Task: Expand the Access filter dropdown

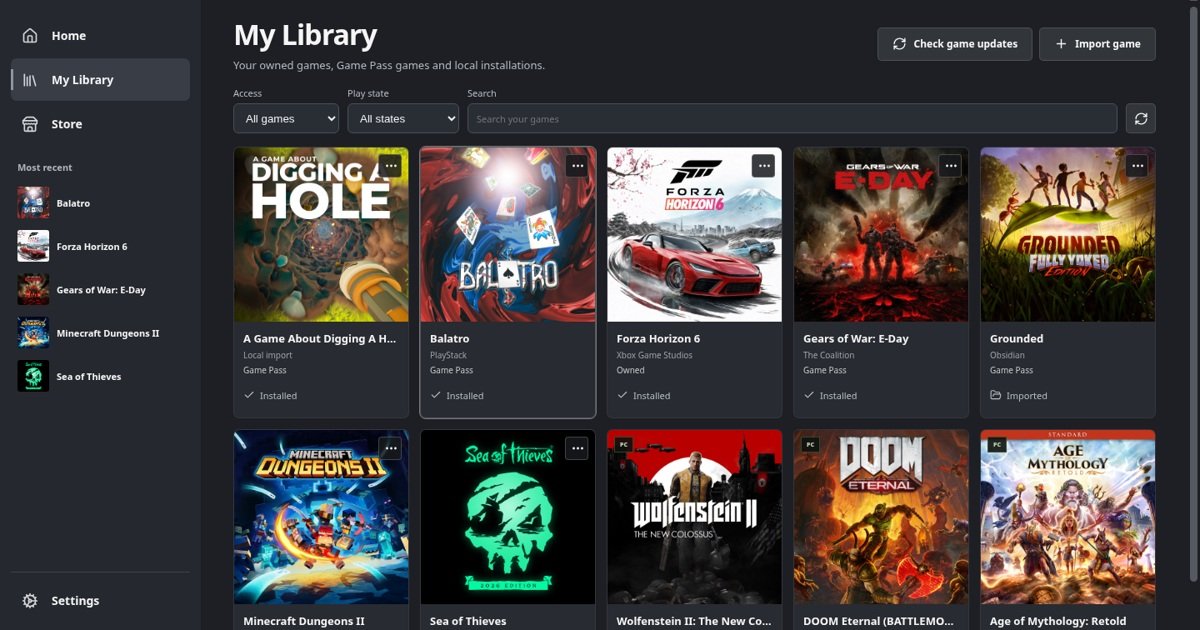Action: tap(286, 119)
